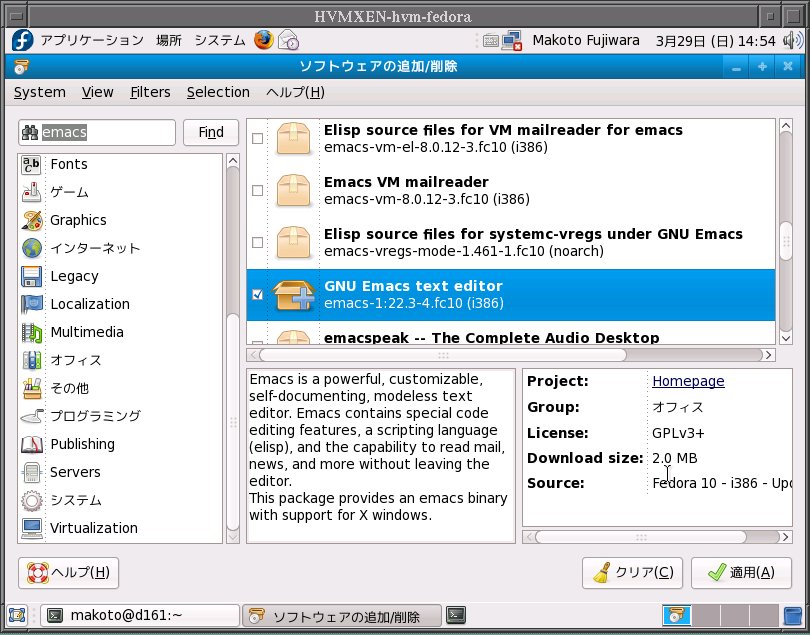810x635 pixels.
Task: Check the emacs-vregs-mode package checkbox
Action: 257,242
